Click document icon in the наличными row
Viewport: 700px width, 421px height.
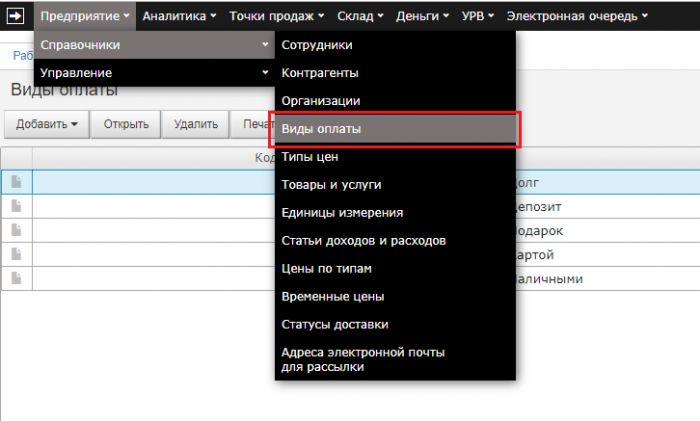click(16, 278)
